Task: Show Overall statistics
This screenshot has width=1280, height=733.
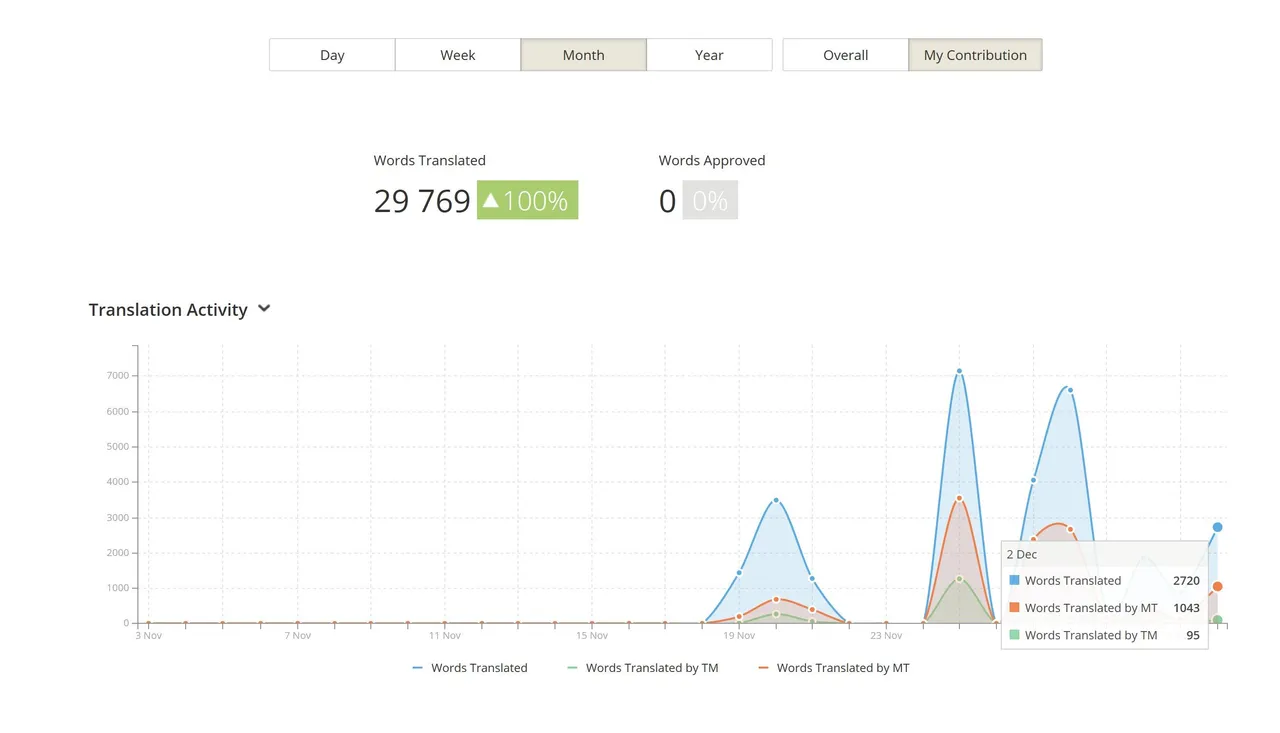Action: click(x=845, y=55)
